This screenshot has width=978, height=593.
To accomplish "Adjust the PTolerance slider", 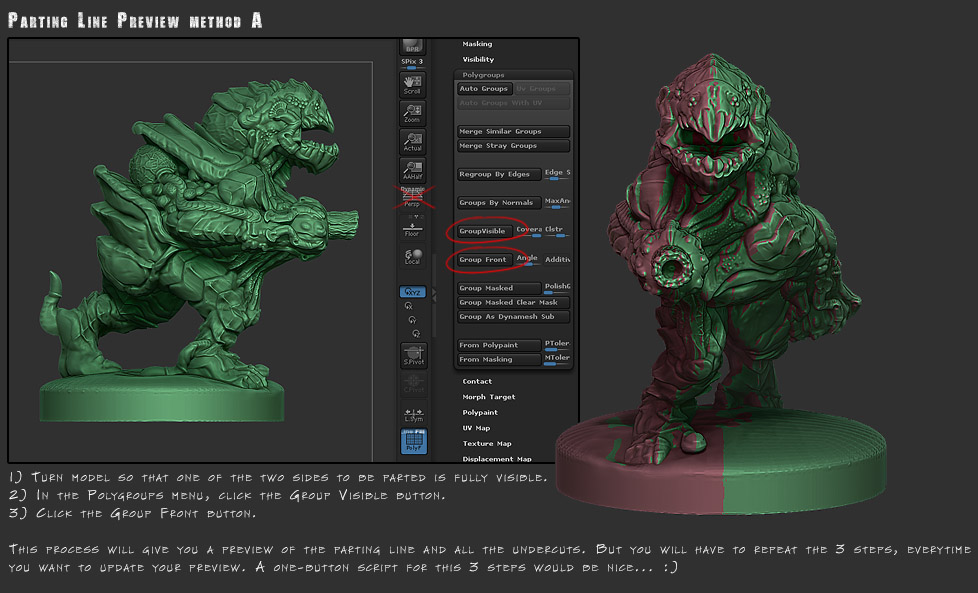I will 557,345.
